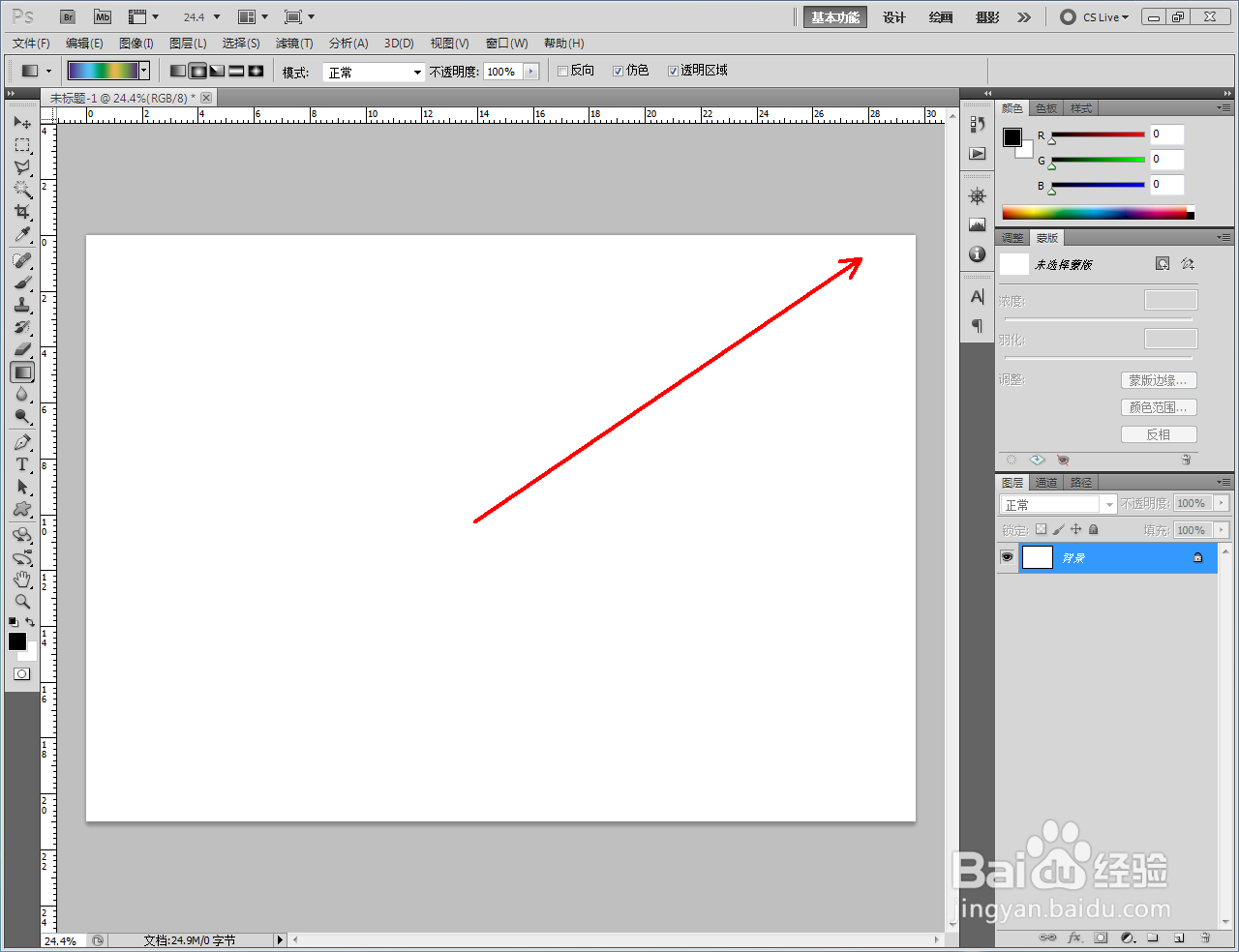Open the gradient picker dropdown arrow
Image resolution: width=1239 pixels, height=952 pixels.
pyautogui.click(x=144, y=71)
